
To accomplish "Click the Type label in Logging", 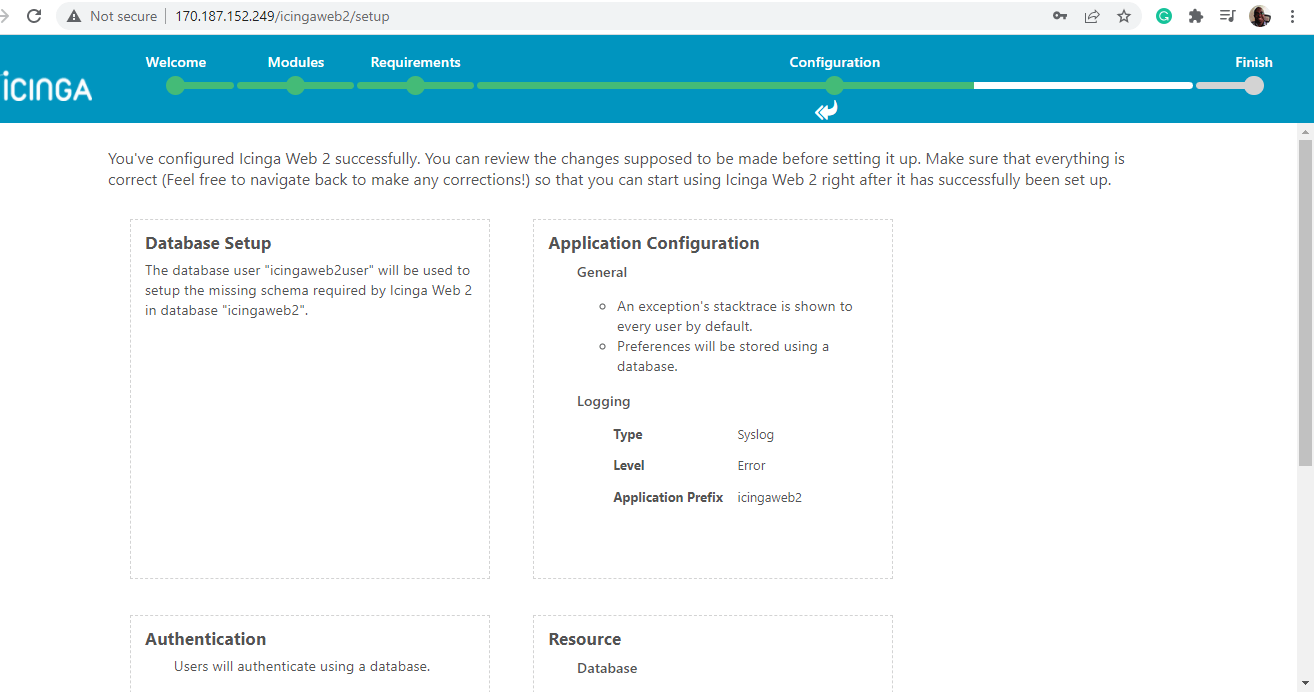I will 628,435.
